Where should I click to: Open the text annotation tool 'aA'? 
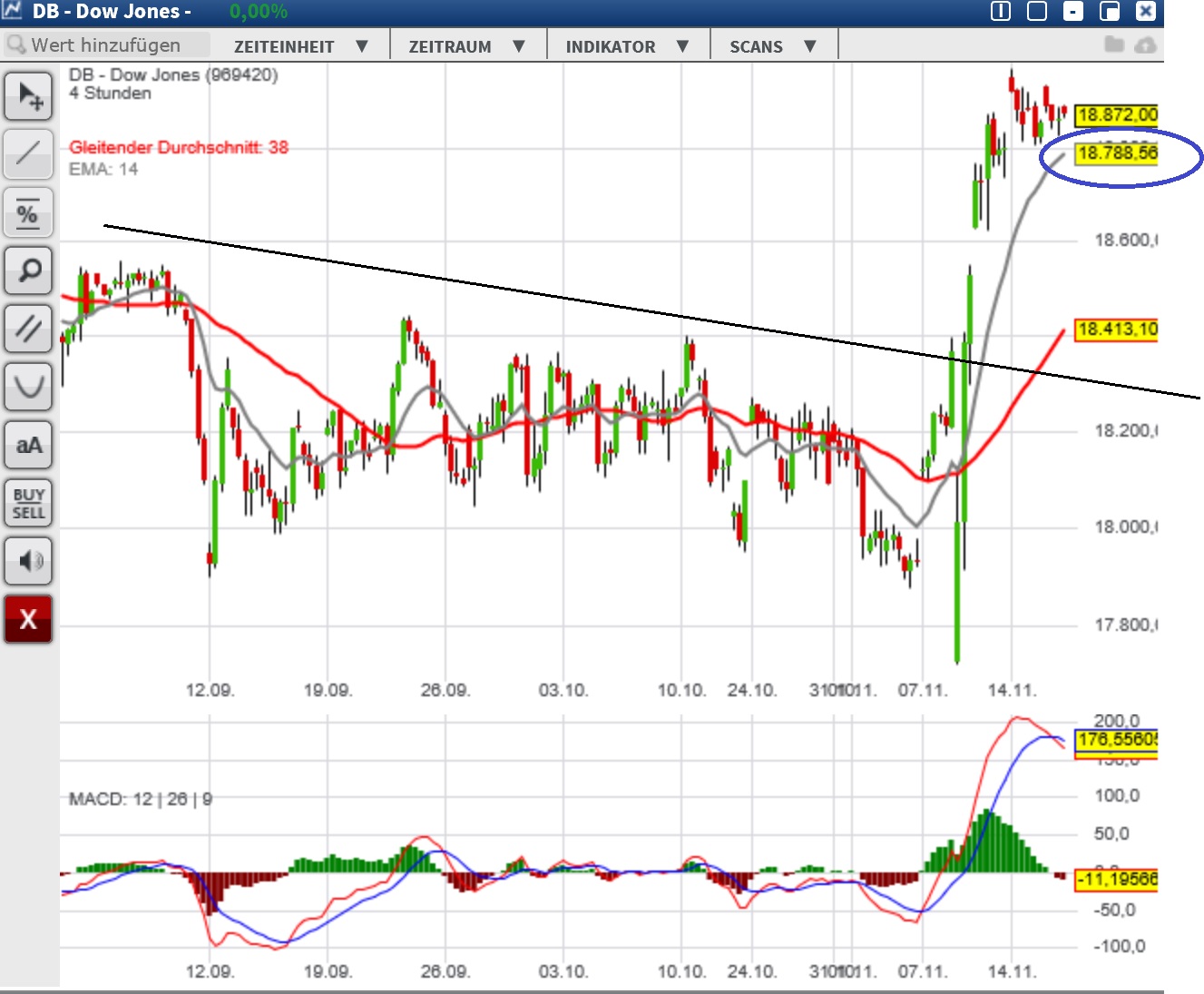[27, 445]
